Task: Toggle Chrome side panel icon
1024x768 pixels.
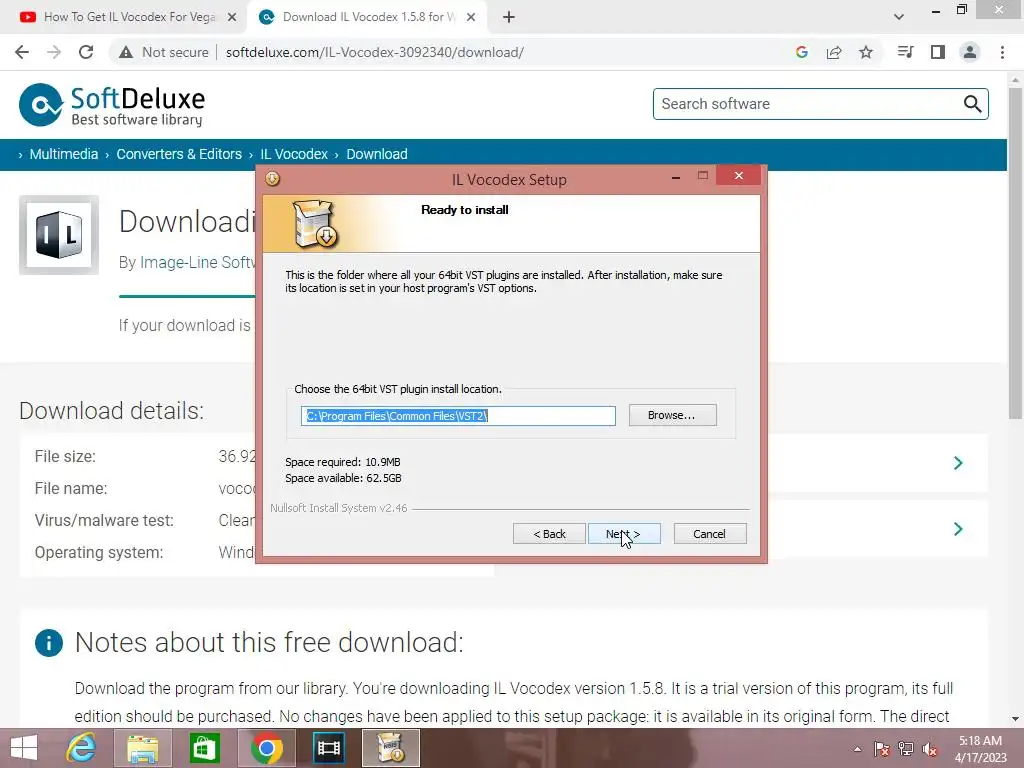Action: (938, 52)
